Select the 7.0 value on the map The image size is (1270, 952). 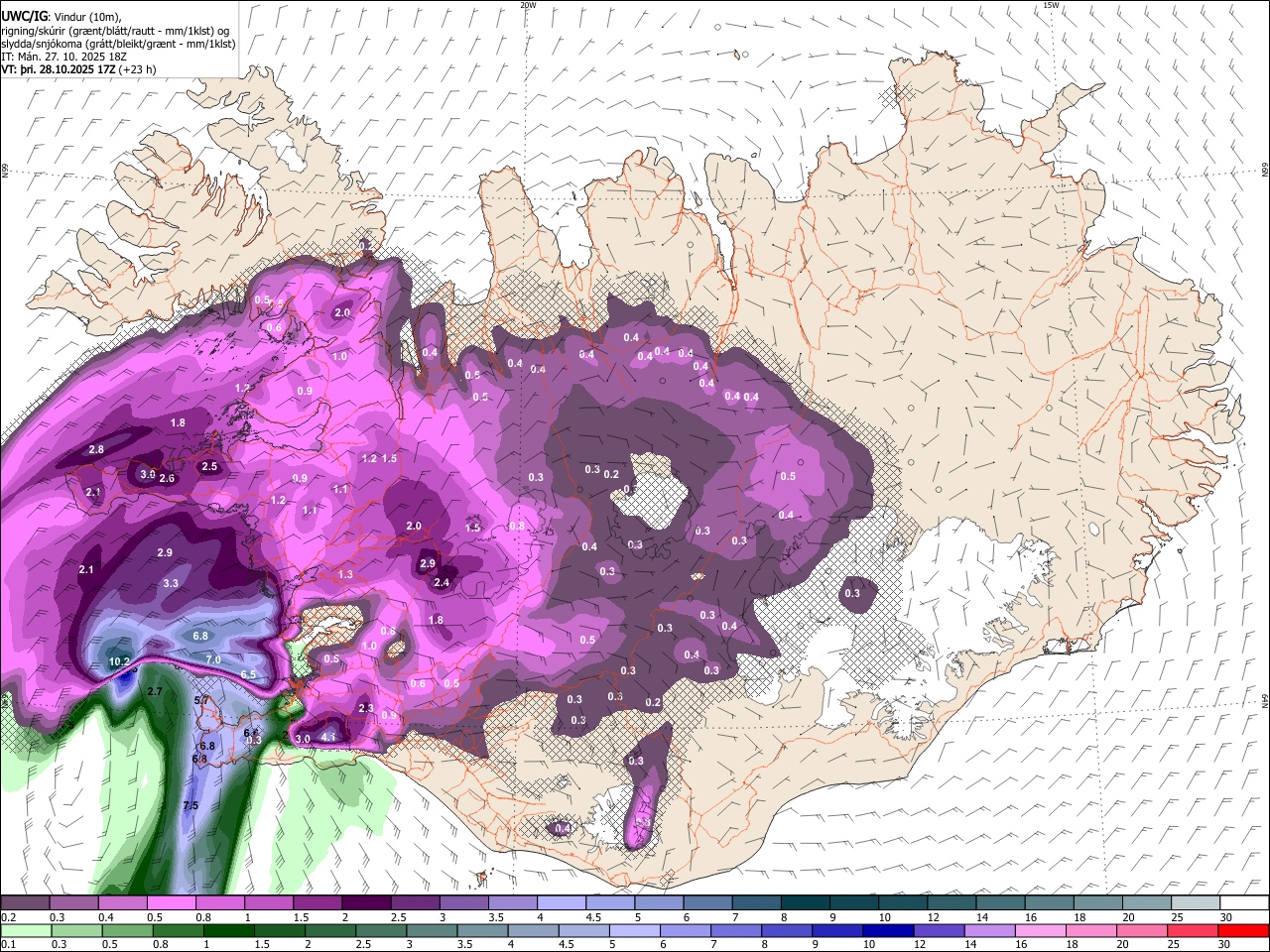coord(212,659)
